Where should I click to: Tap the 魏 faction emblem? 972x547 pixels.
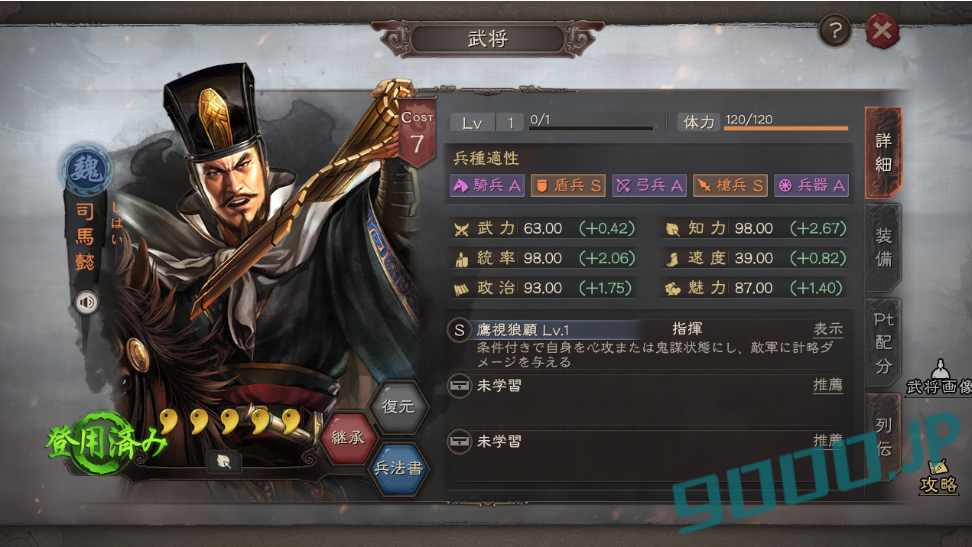point(86,169)
